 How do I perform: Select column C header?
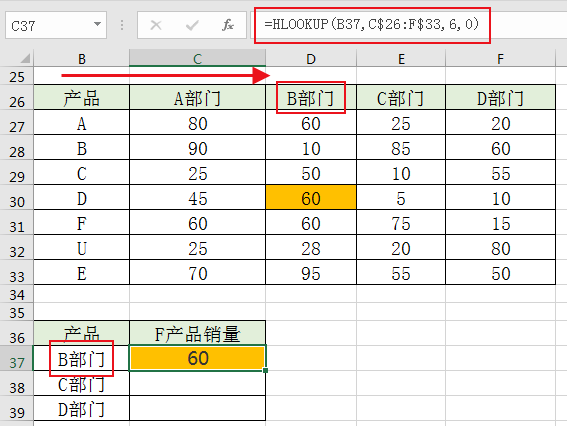(x=197, y=59)
